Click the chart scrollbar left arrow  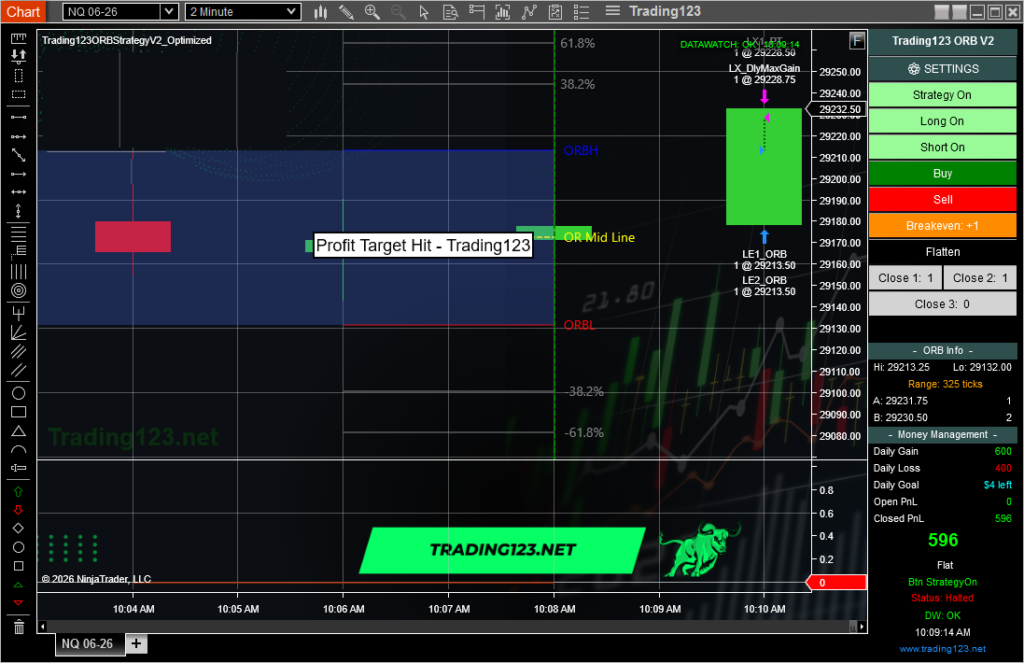click(x=42, y=626)
